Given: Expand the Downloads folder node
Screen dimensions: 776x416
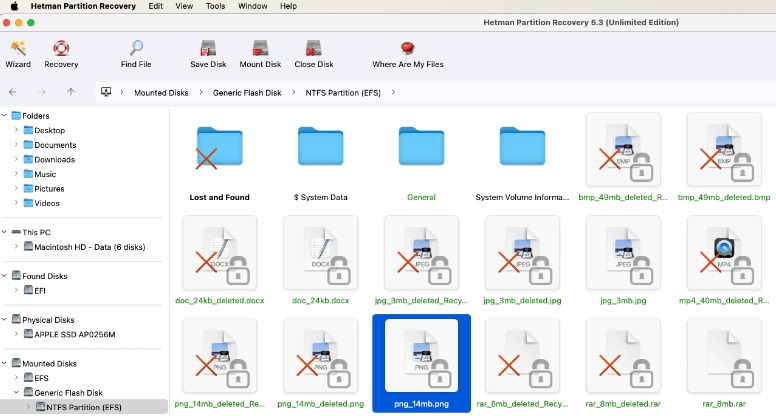Looking at the screenshot, I should click(16, 159).
